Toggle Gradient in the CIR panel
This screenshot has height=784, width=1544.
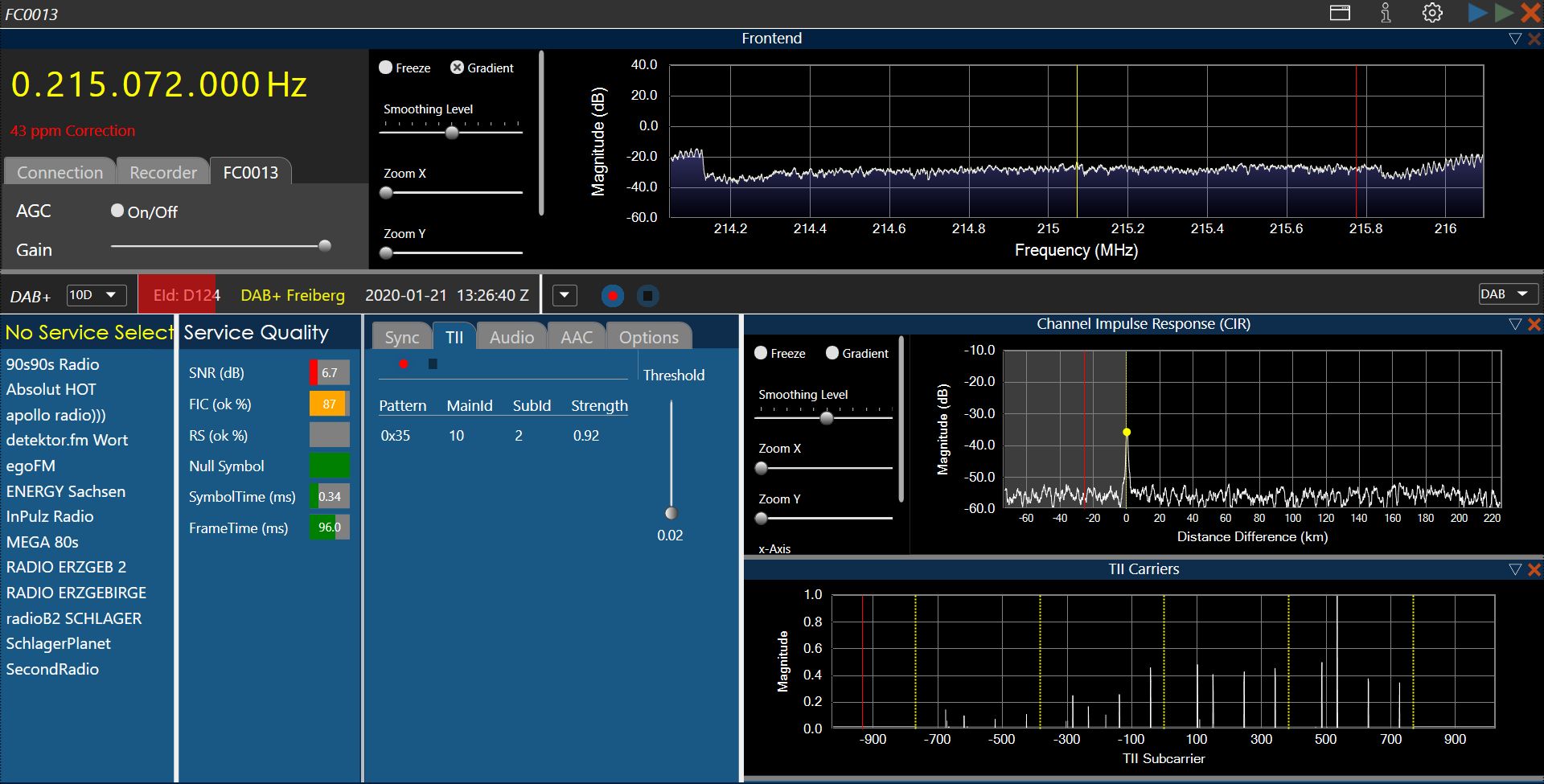tap(832, 353)
